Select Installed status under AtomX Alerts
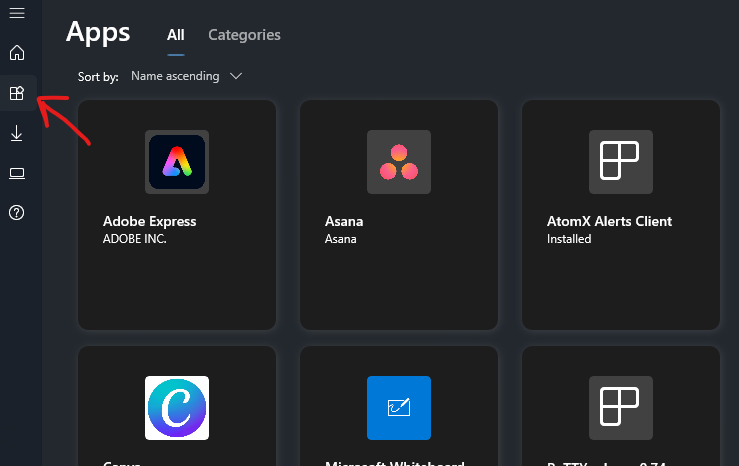Screen dimensions: 739x466 (569, 239)
